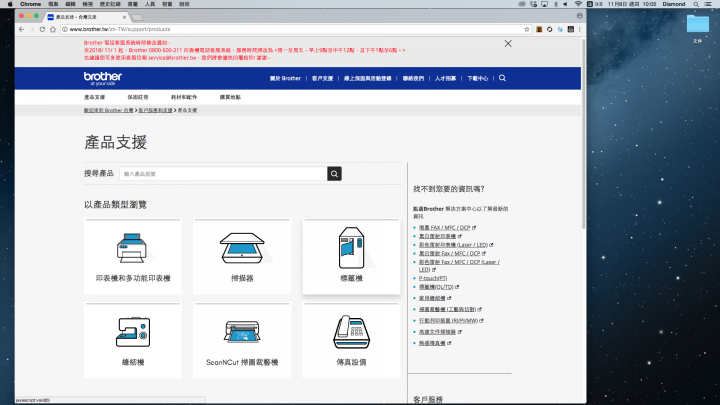Open the 彩色雷射印表機 (Laser / LED) link

pyautogui.click(x=453, y=245)
